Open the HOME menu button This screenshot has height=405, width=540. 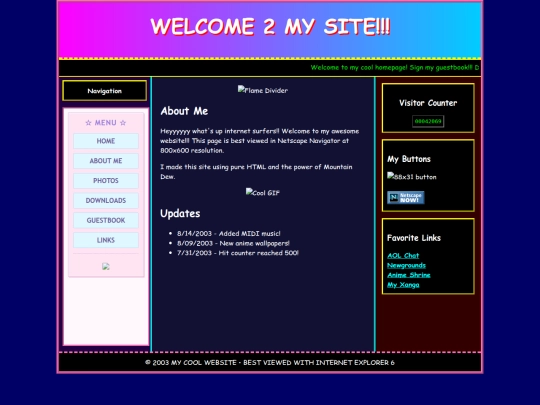[x=106, y=141]
